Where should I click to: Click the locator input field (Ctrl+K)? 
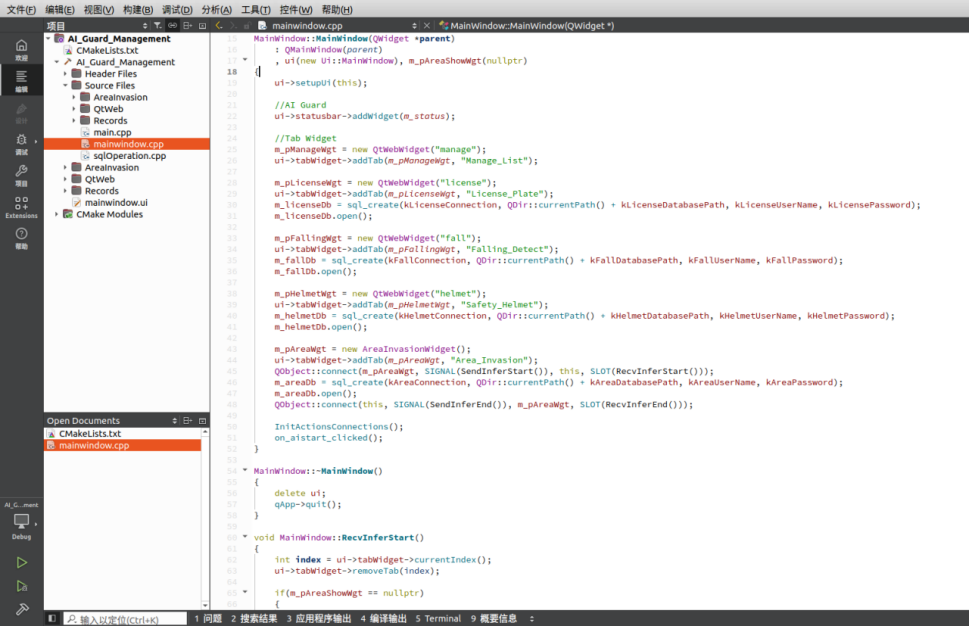pyautogui.click(x=125, y=618)
